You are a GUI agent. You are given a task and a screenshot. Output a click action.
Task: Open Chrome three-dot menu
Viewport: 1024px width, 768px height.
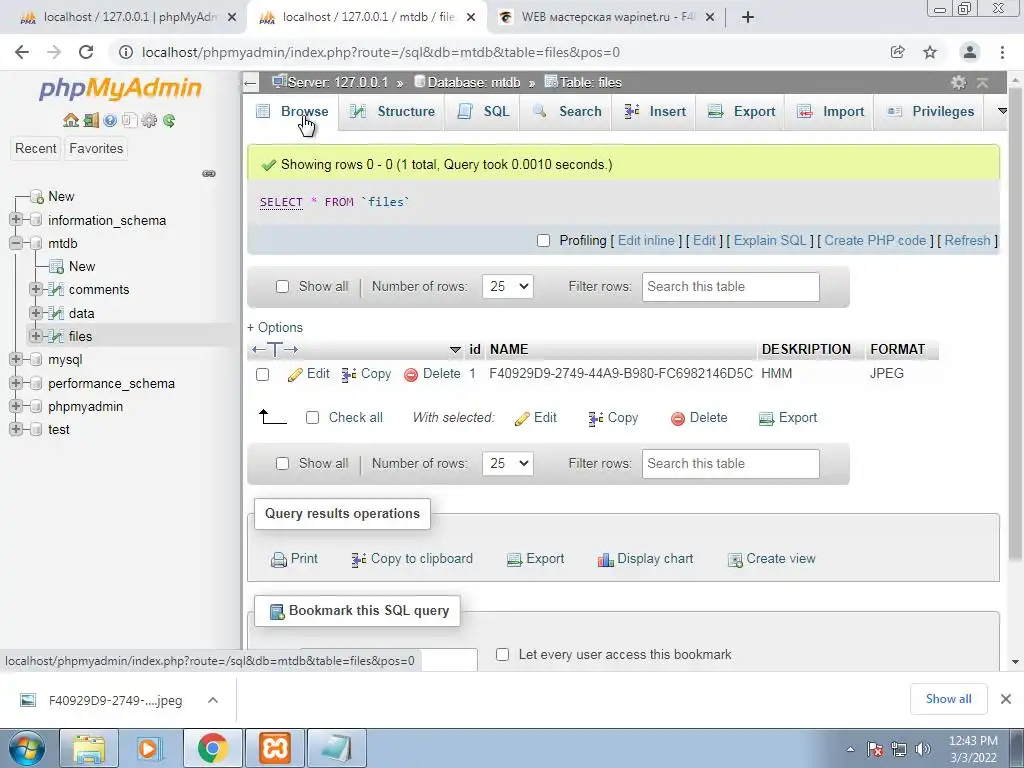(x=1002, y=52)
